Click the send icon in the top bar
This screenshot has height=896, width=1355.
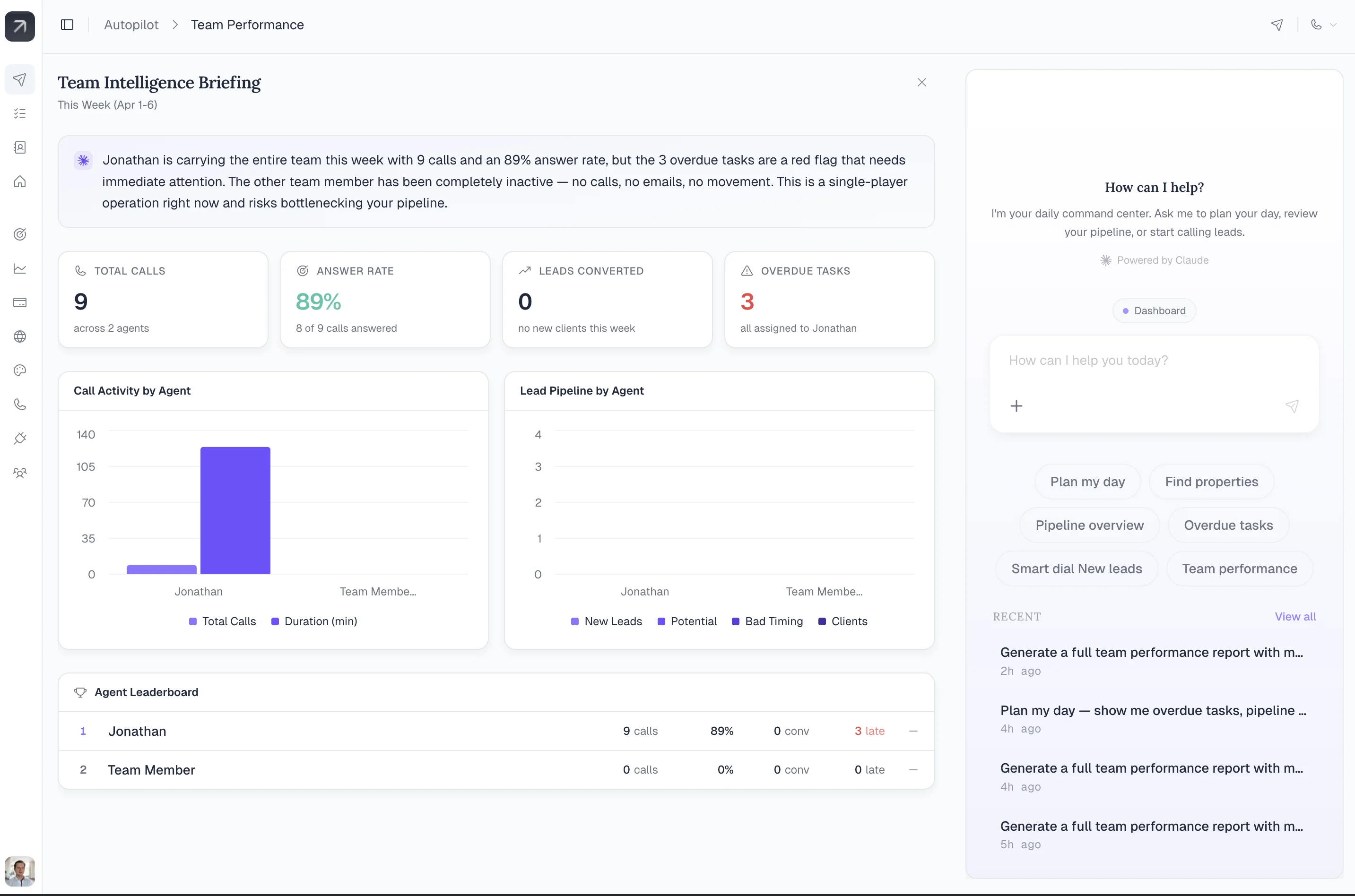click(1278, 25)
